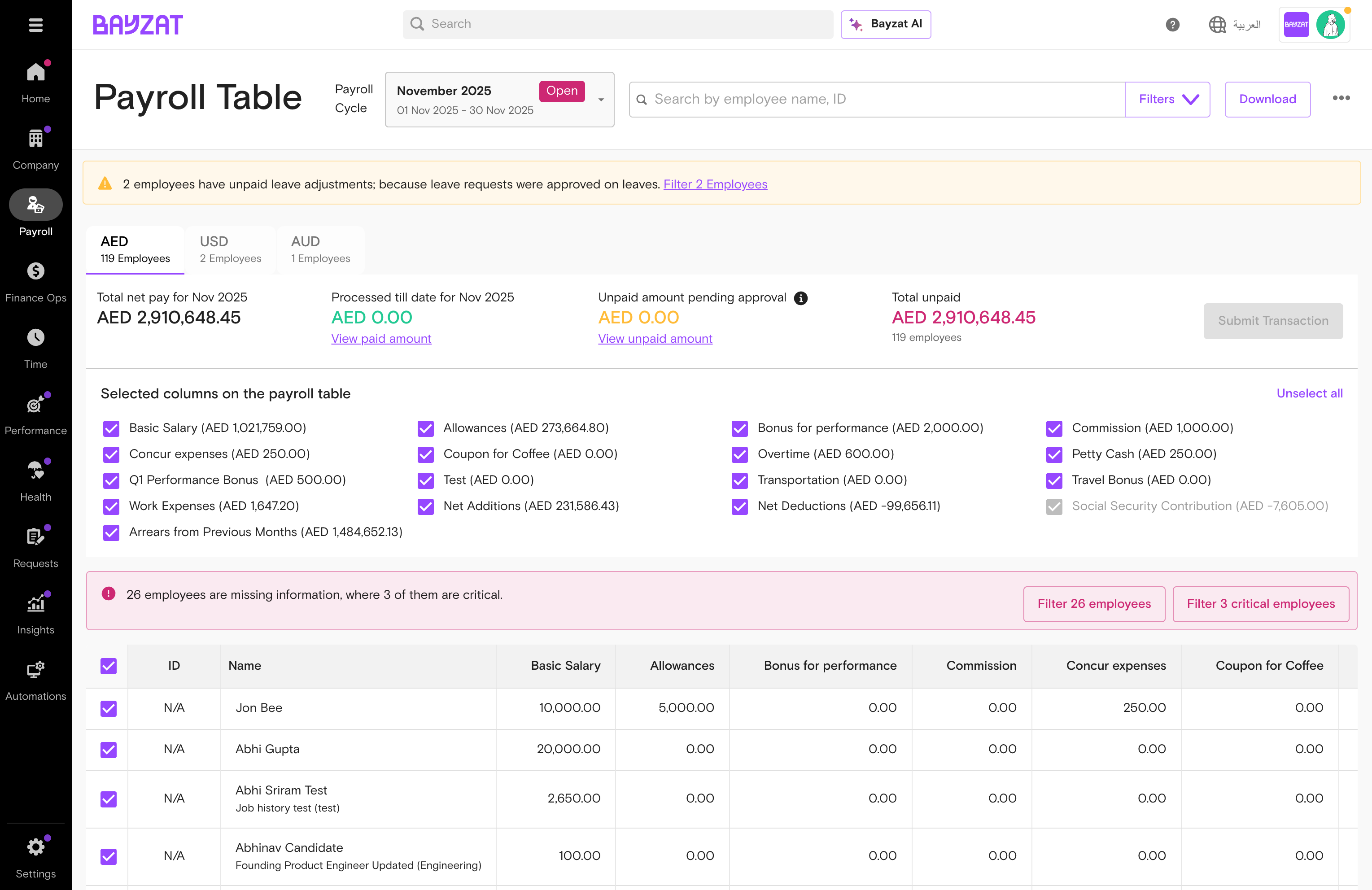Open the hamburger menu icon
Viewport: 1372px width, 890px height.
(36, 25)
